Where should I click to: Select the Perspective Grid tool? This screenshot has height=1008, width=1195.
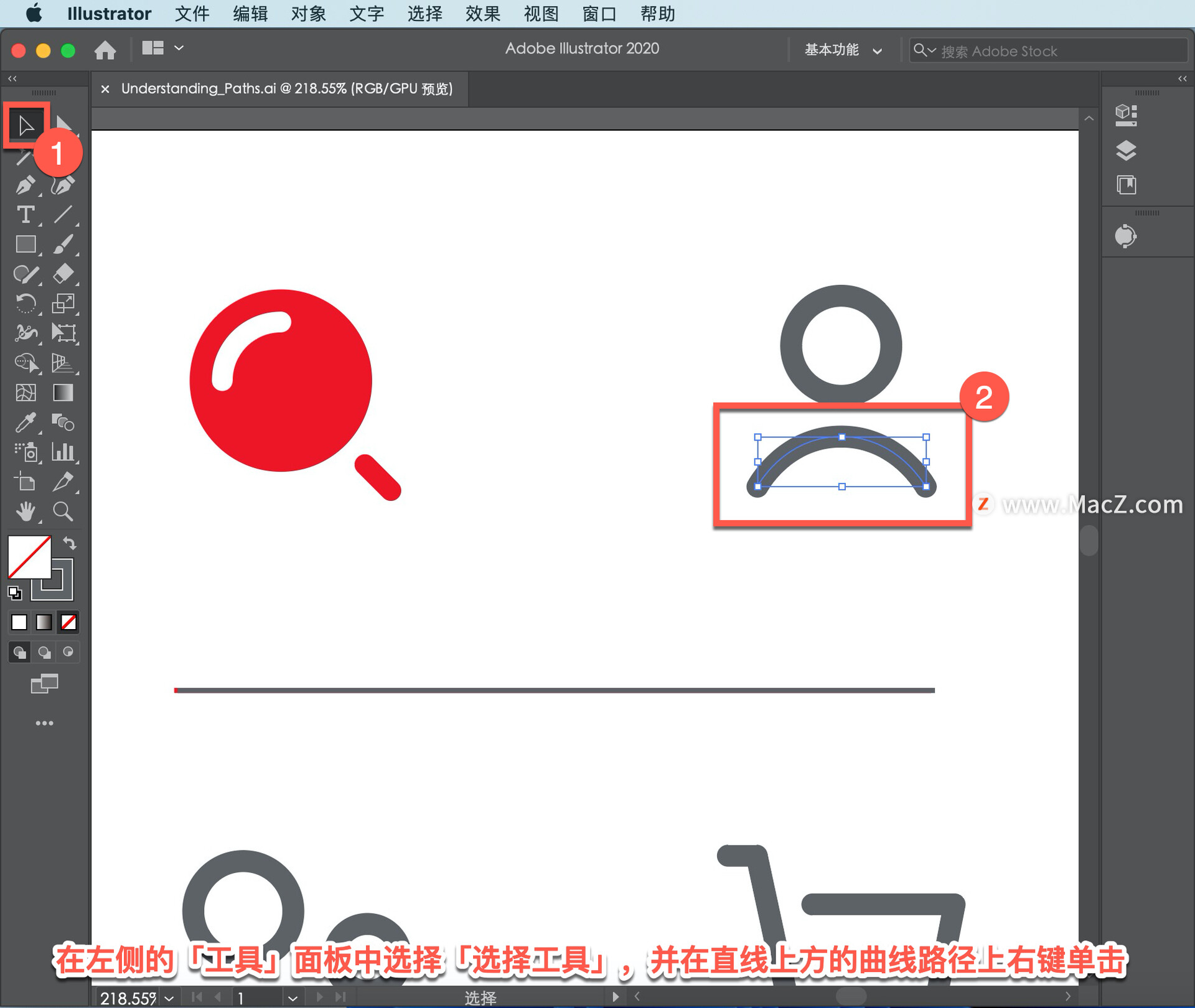(x=63, y=363)
